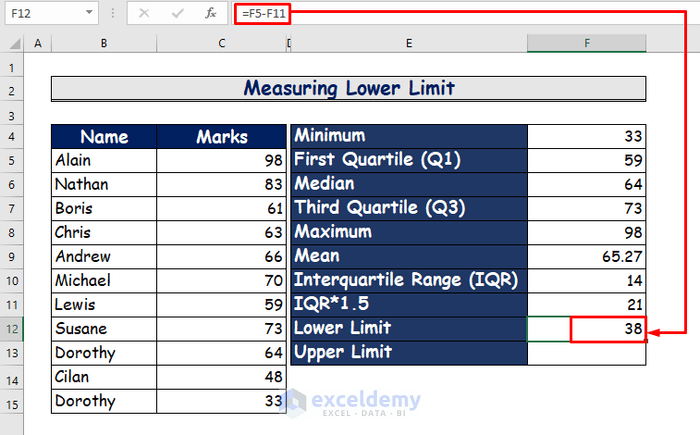Click the 'Minimum' label cell

tap(409, 136)
